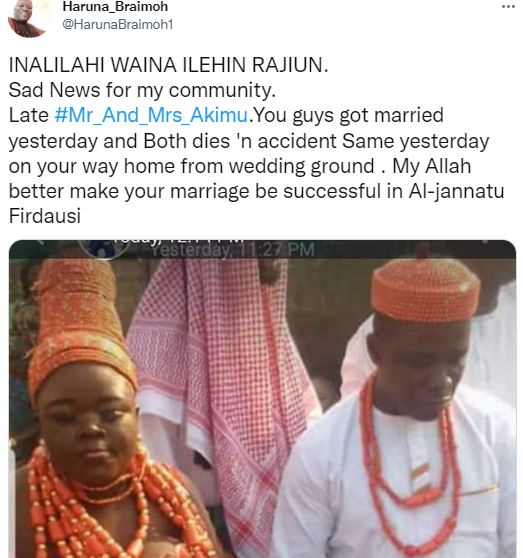The image size is (523, 558).
Task: Open the three-dot more options menu
Action: click(x=508, y=7)
